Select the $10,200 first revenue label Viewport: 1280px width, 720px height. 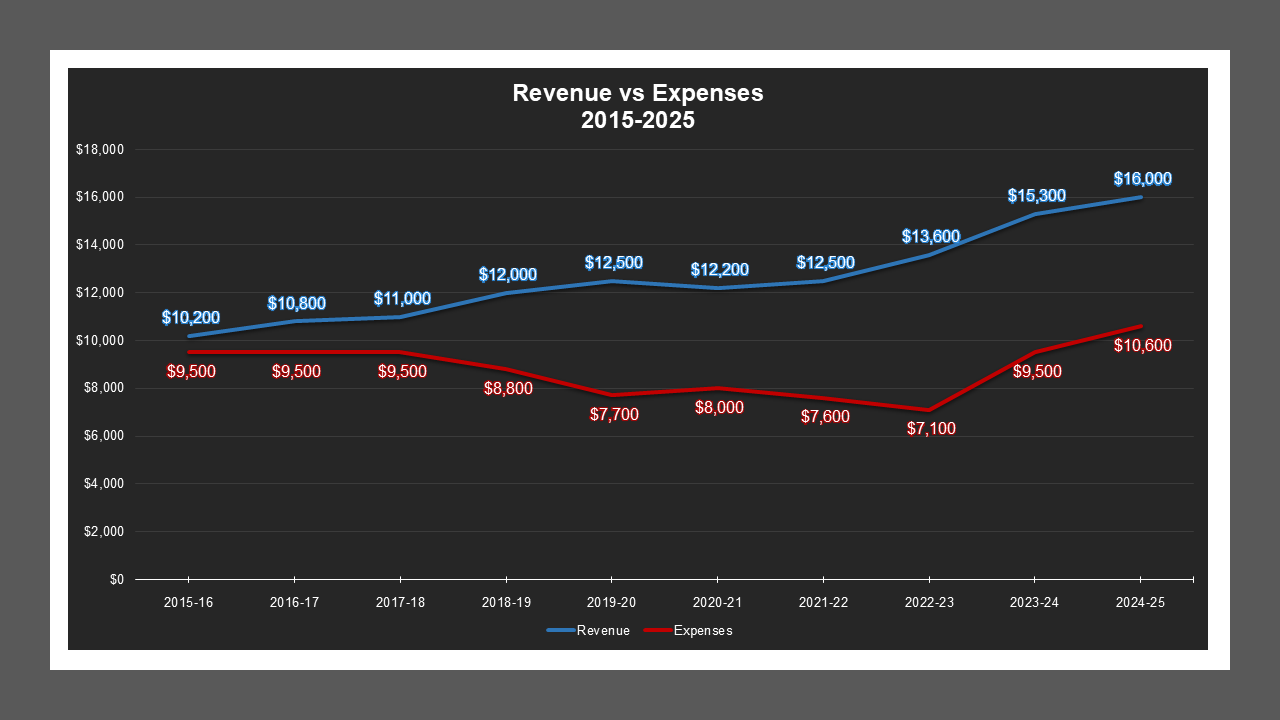(x=193, y=317)
